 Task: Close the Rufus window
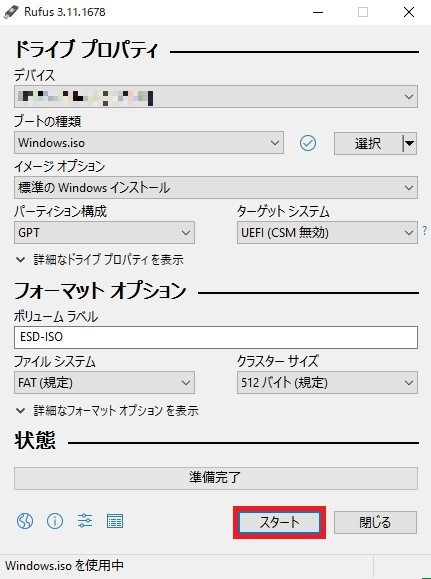[x=409, y=12]
